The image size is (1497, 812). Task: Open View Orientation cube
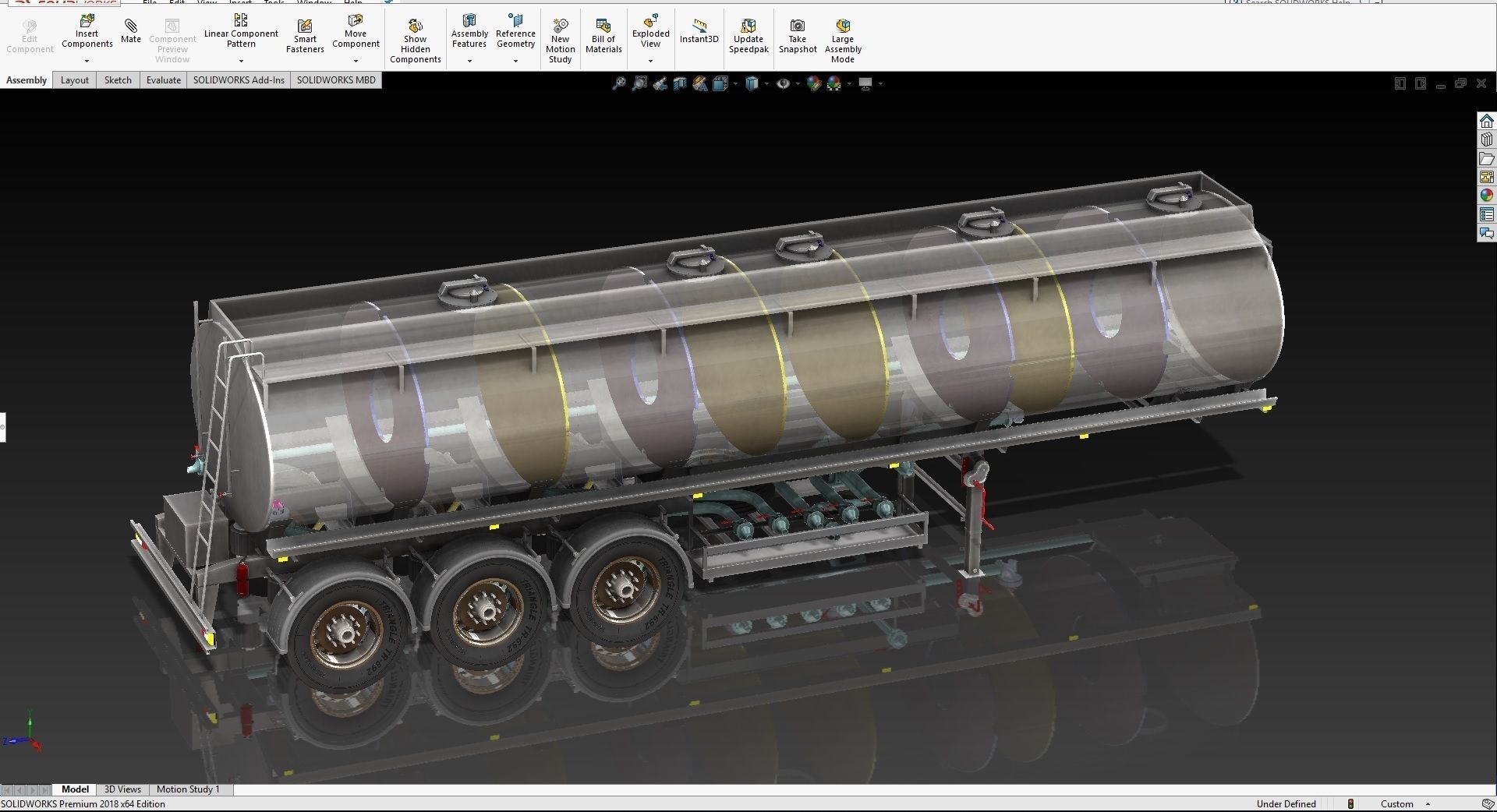point(720,83)
